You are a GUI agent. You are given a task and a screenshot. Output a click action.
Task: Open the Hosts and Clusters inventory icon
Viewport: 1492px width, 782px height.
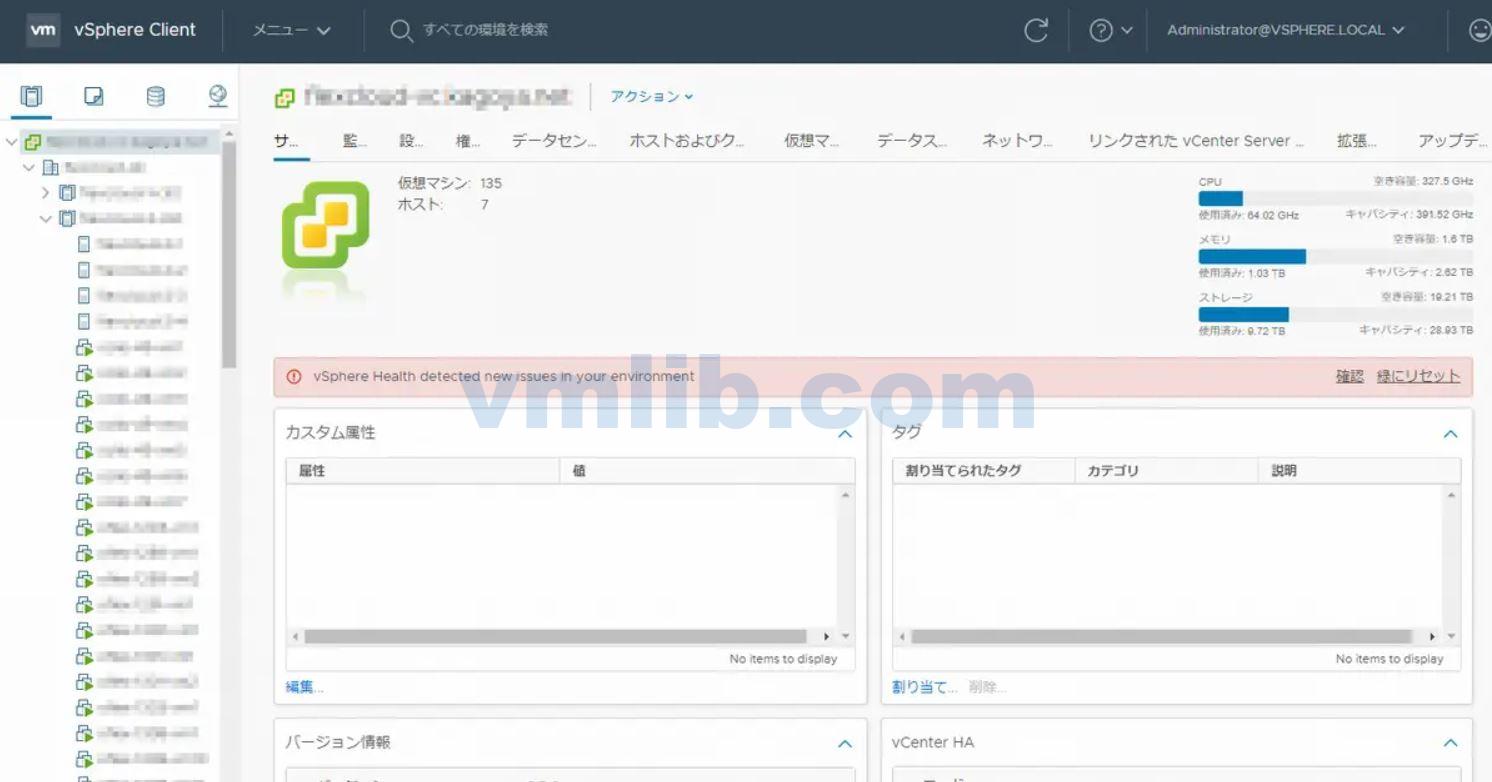[x=31, y=96]
